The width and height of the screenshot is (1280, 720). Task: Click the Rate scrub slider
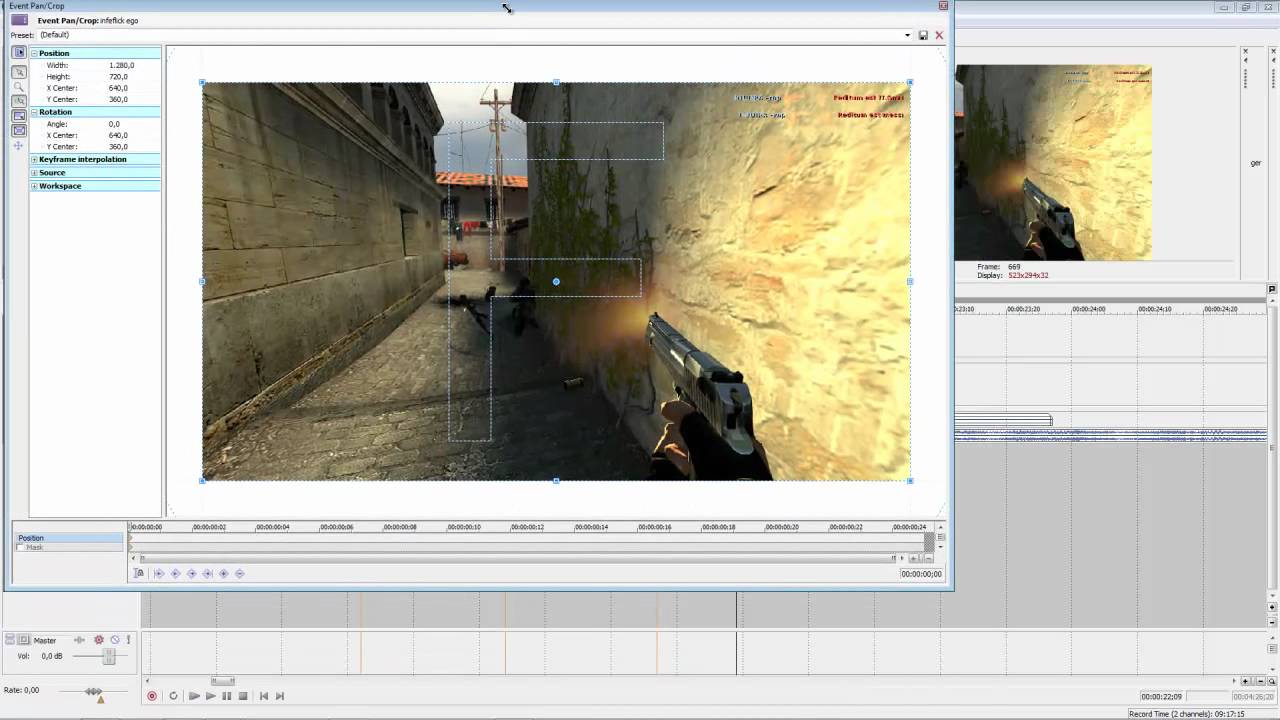pos(93,691)
